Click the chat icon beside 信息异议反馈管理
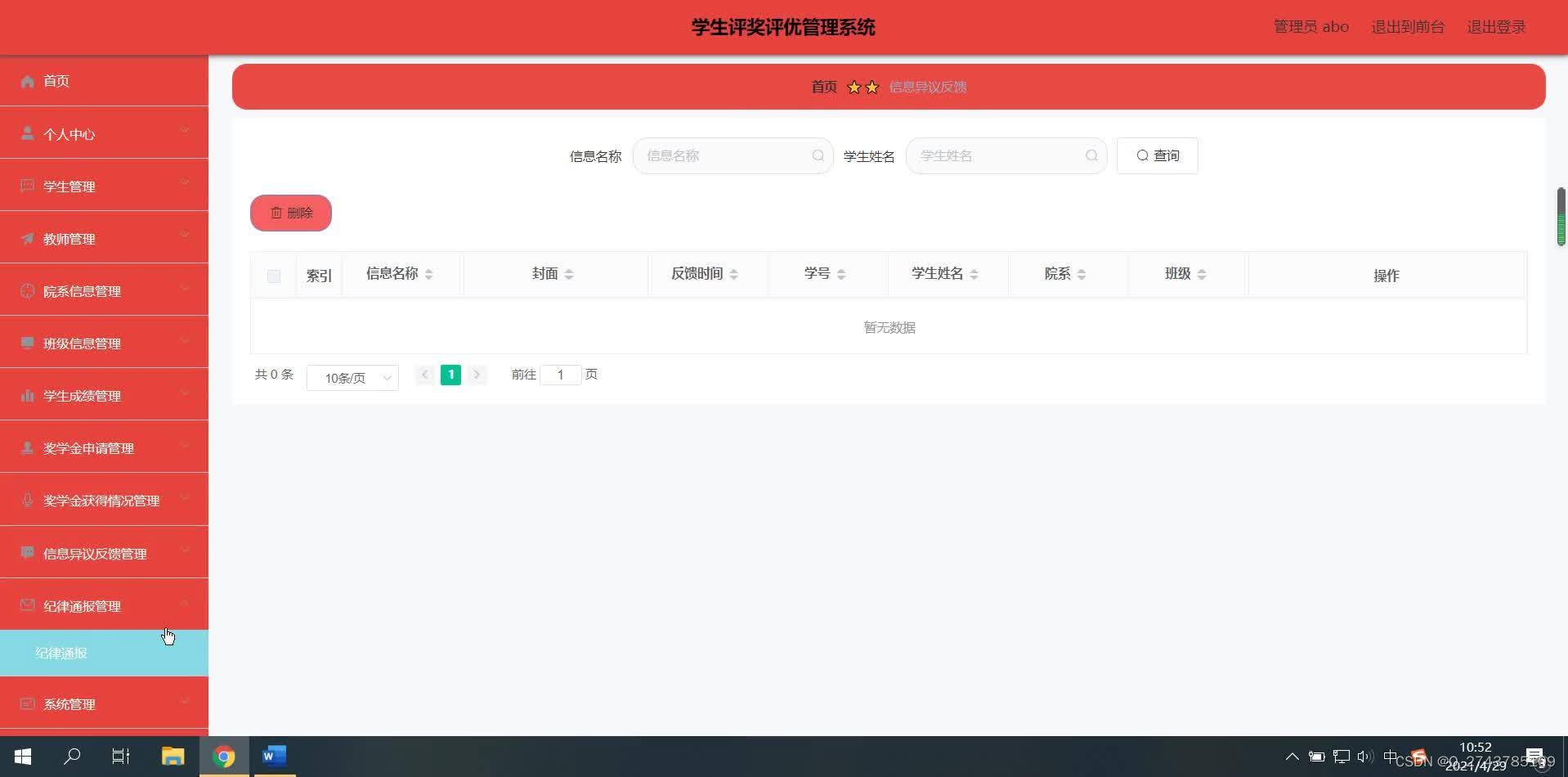 (28, 553)
